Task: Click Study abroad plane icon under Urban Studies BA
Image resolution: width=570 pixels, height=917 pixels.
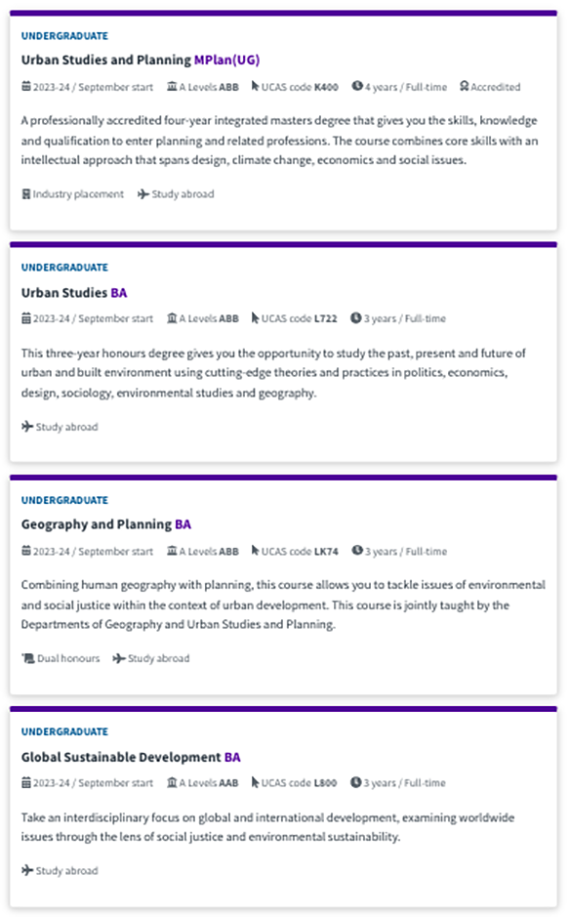Action: [x=27, y=426]
